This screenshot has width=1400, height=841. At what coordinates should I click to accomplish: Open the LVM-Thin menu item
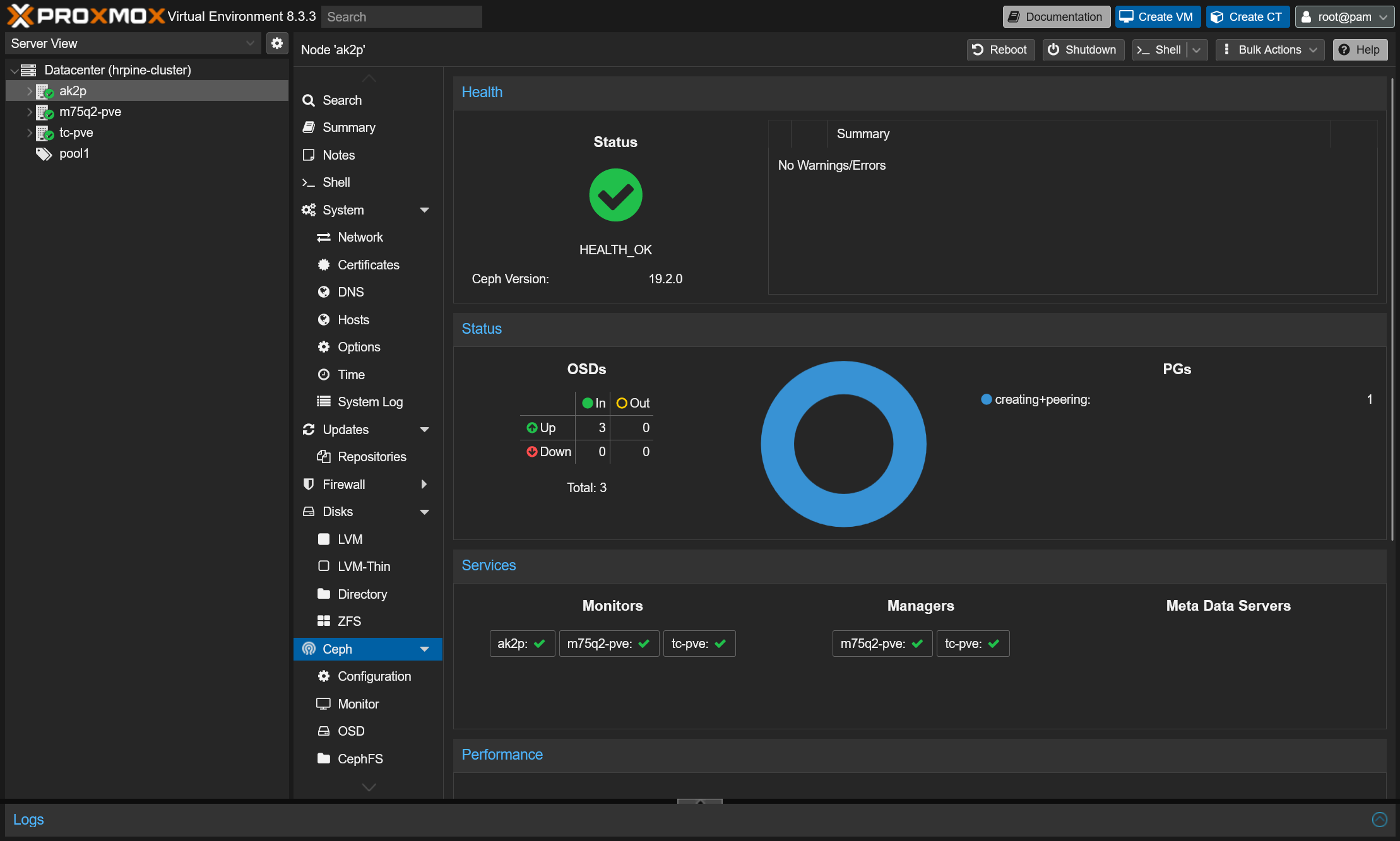(x=368, y=567)
